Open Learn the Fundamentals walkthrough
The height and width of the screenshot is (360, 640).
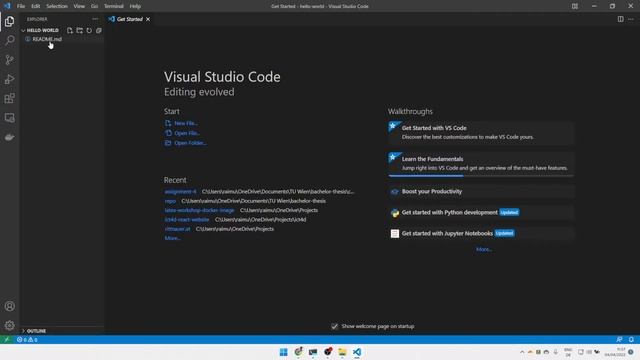click(x=481, y=164)
